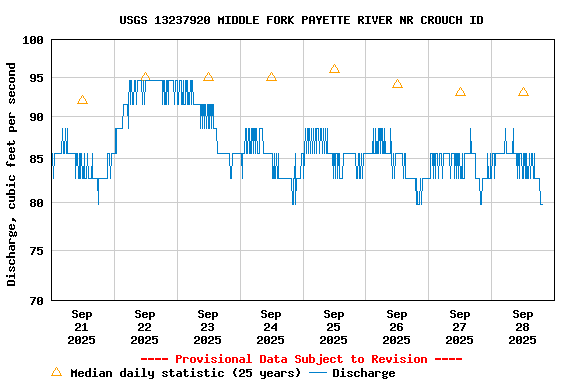576x384 pixels.
Task: Click the Sep 22 2025 date label
Action: click(x=144, y=327)
